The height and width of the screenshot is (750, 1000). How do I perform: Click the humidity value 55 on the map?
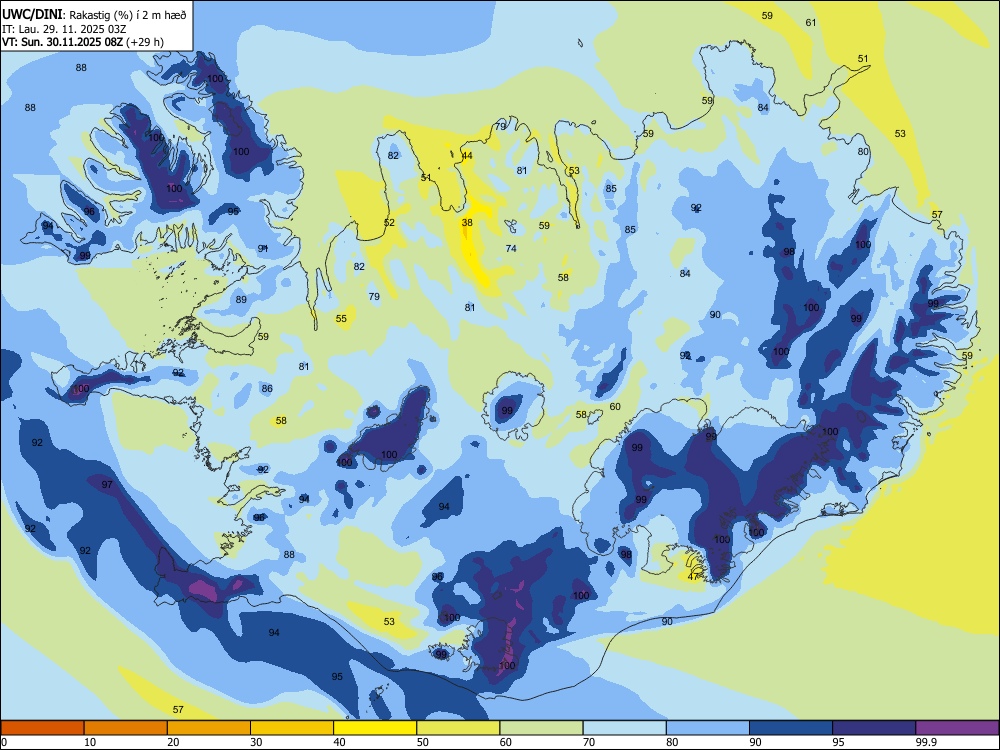coord(341,318)
